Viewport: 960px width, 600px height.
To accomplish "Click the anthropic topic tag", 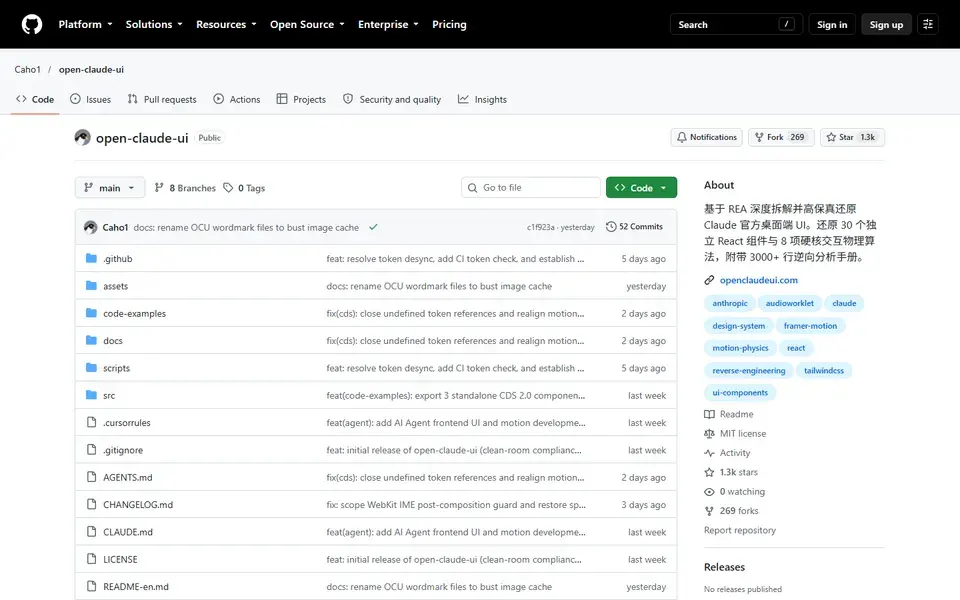I will coord(730,303).
